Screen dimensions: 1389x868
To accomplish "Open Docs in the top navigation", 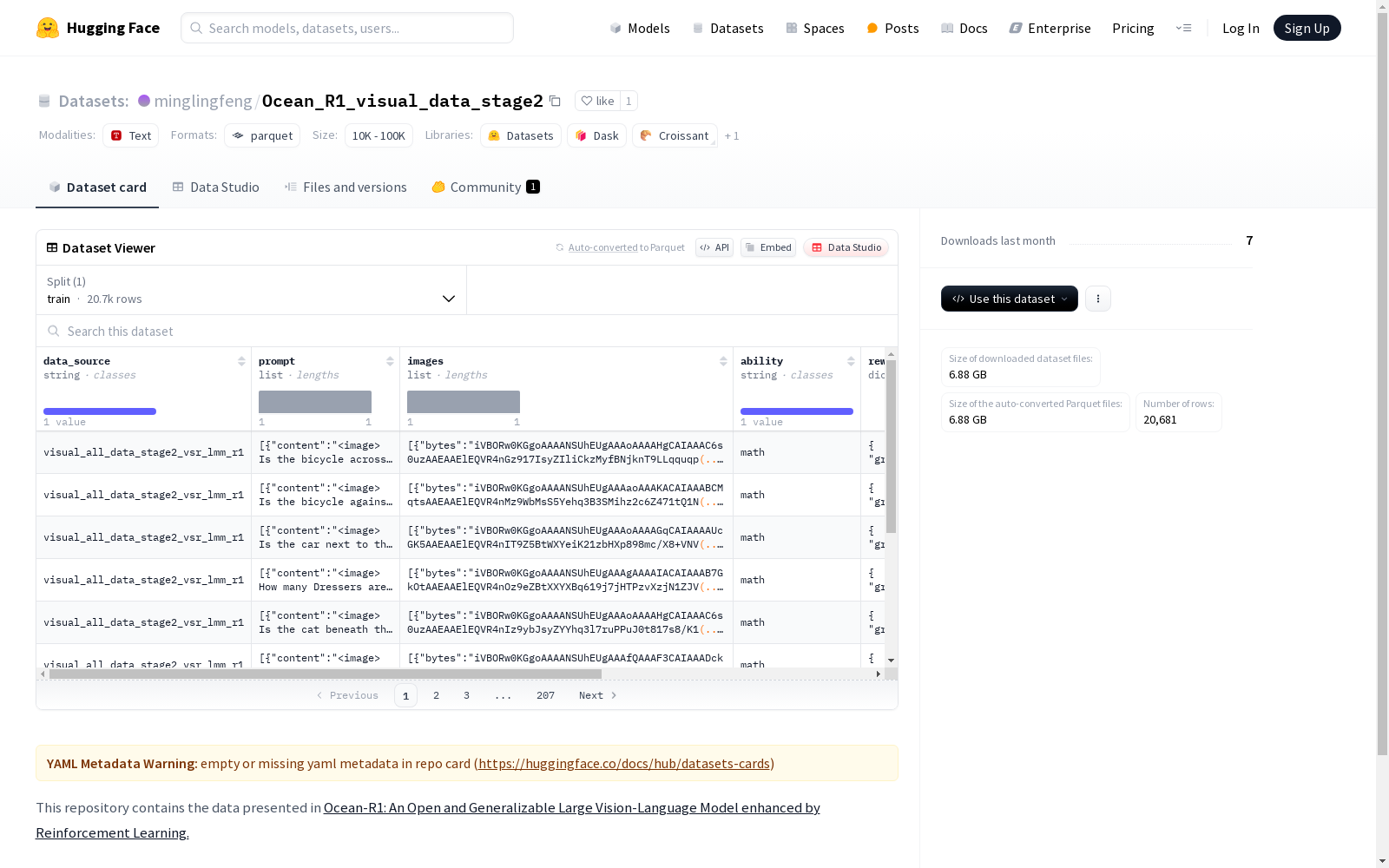I will [964, 28].
